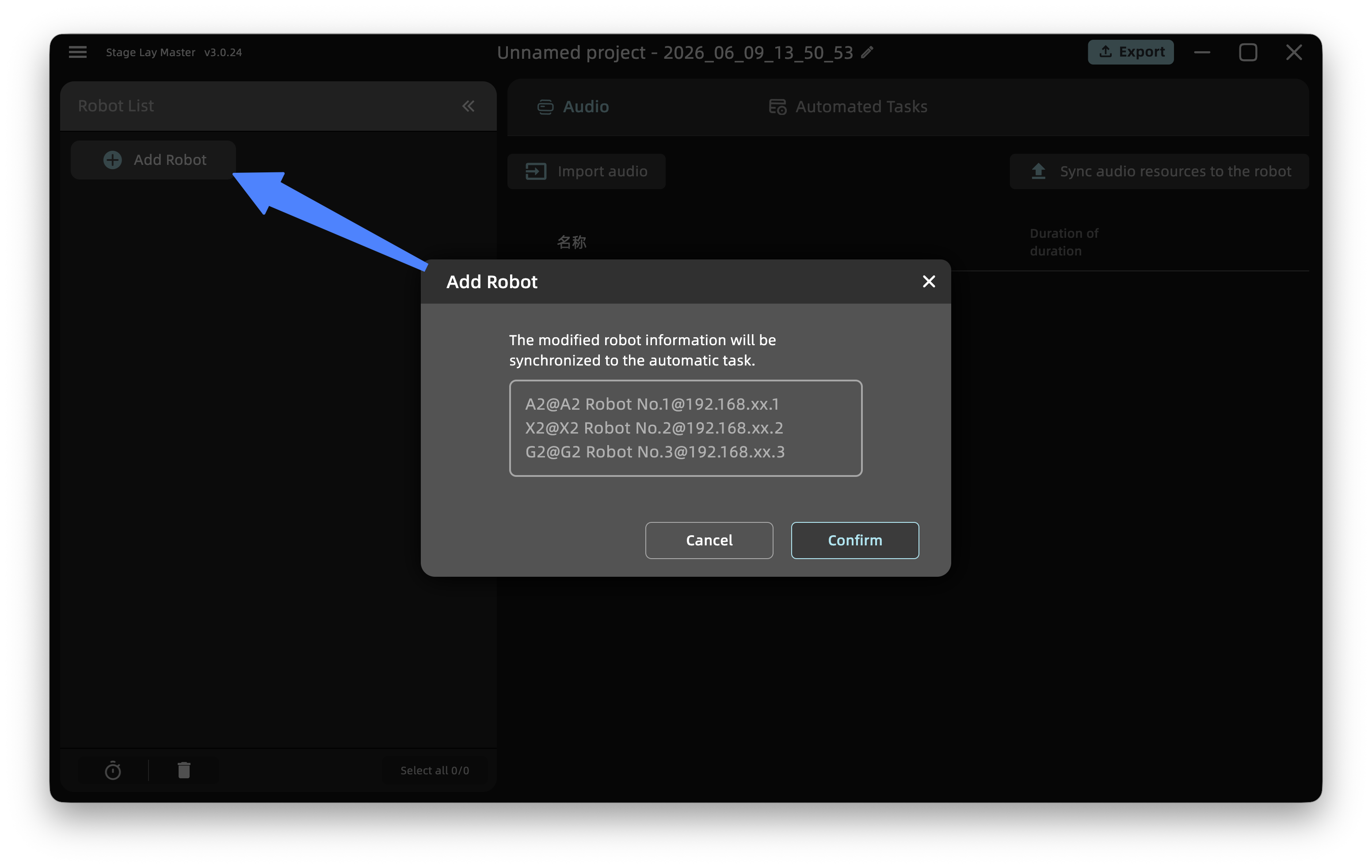Focus the robot information text area
This screenshot has height=868, width=1372.
[x=686, y=428]
